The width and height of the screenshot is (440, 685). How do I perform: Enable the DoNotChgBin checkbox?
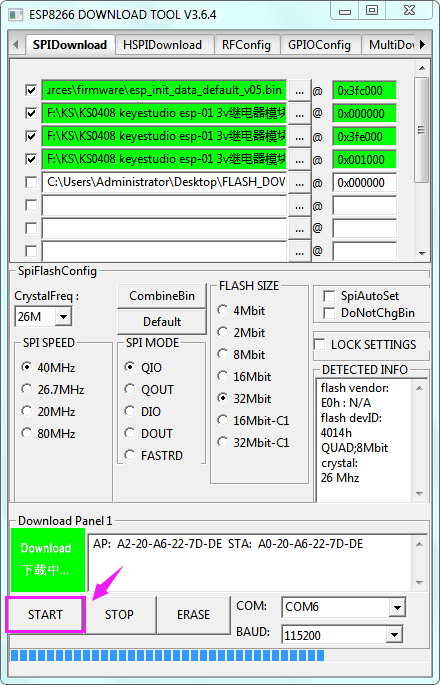pos(329,313)
